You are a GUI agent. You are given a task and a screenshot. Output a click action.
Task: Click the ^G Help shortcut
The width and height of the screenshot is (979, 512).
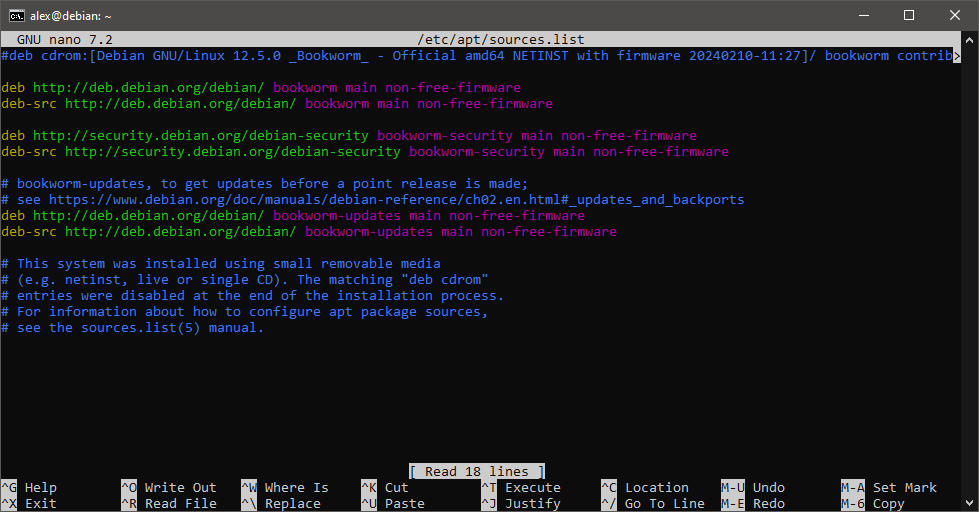tap(30, 488)
